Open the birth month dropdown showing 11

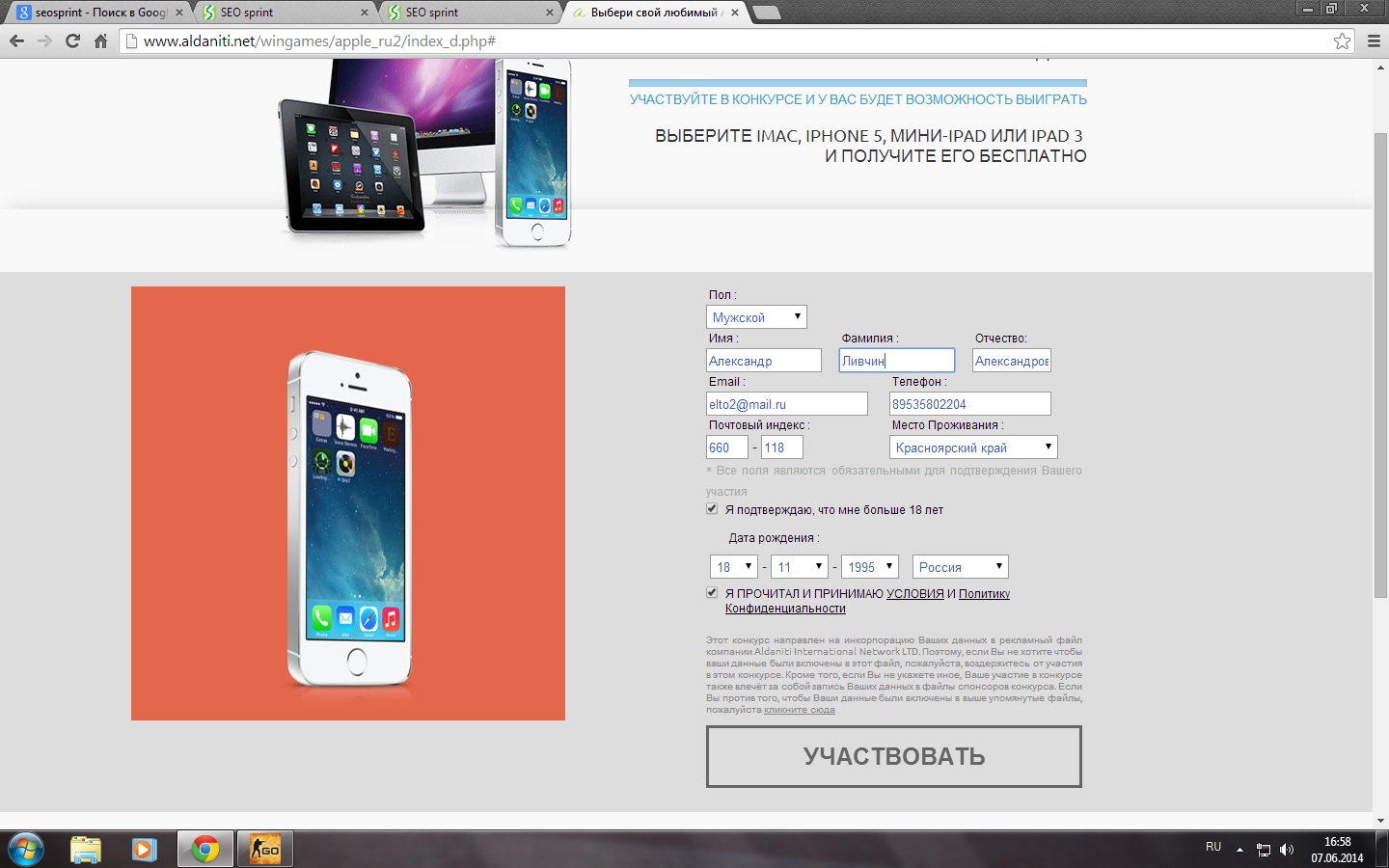pyautogui.click(x=799, y=567)
